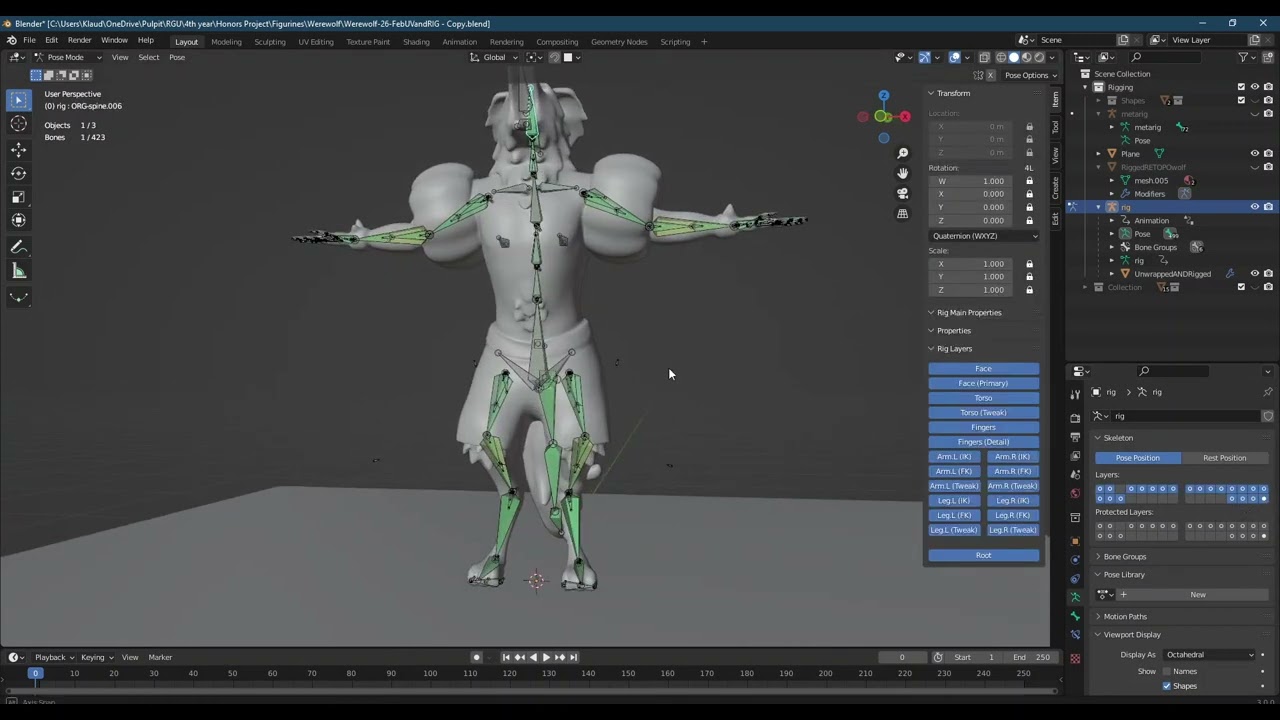
Task: Open the Tool properties tab icon
Action: point(1075,395)
